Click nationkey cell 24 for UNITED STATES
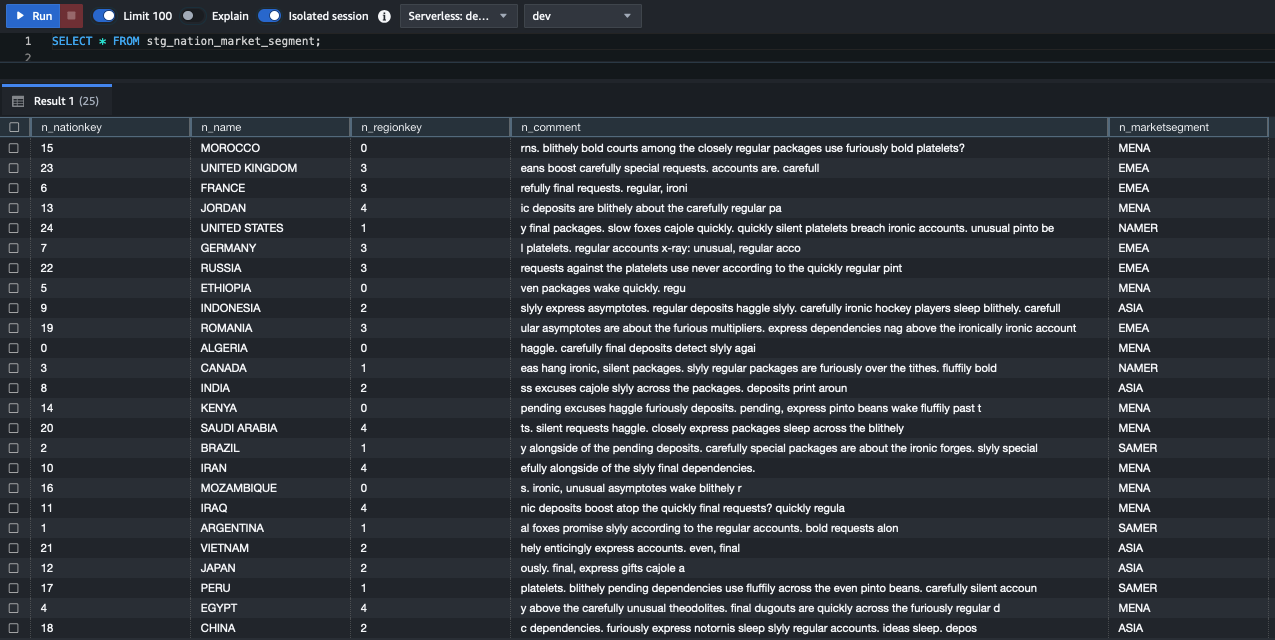 click(110, 228)
